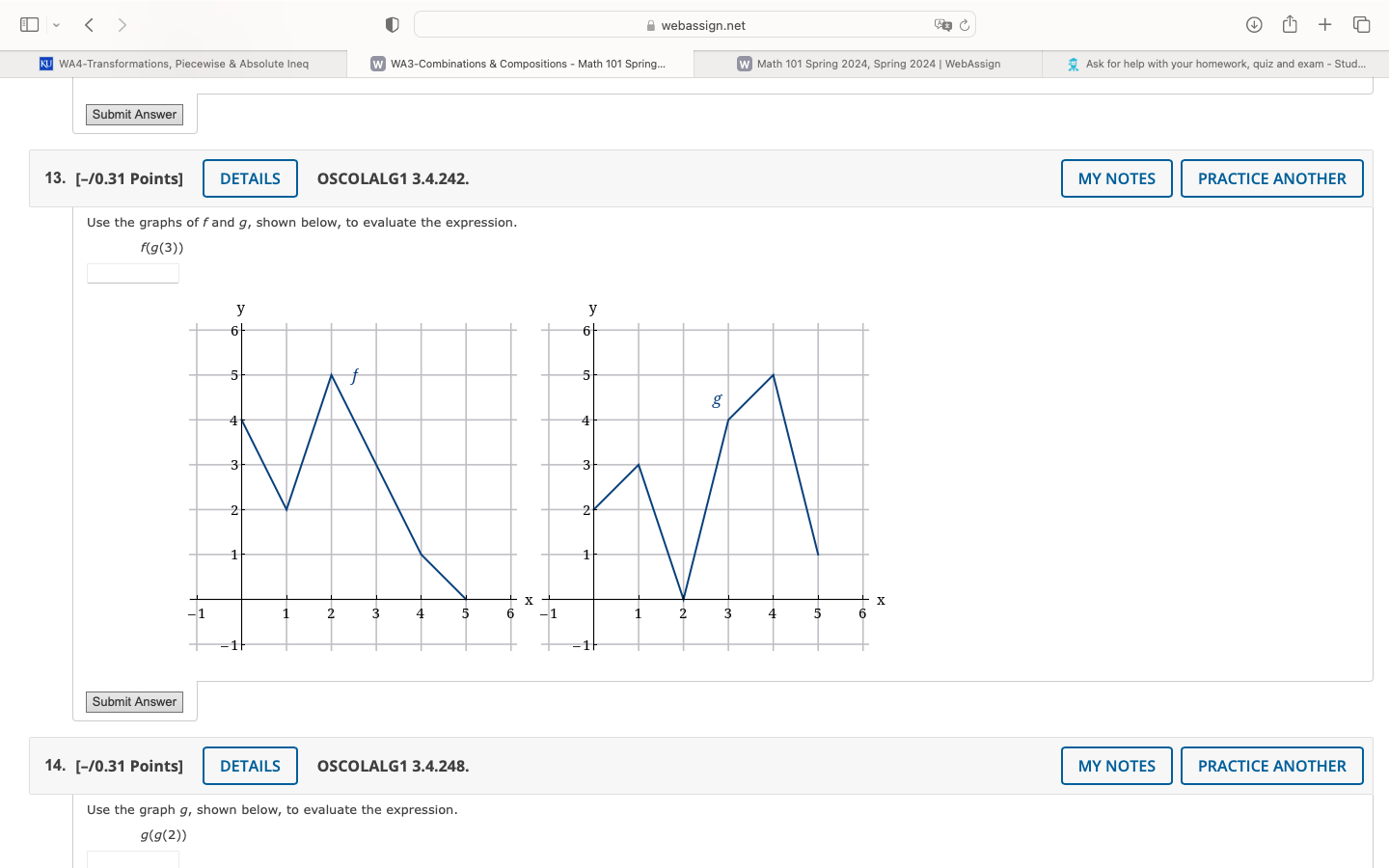Expand DETAILS for question 14
The height and width of the screenshot is (868, 1389).
coord(250,766)
